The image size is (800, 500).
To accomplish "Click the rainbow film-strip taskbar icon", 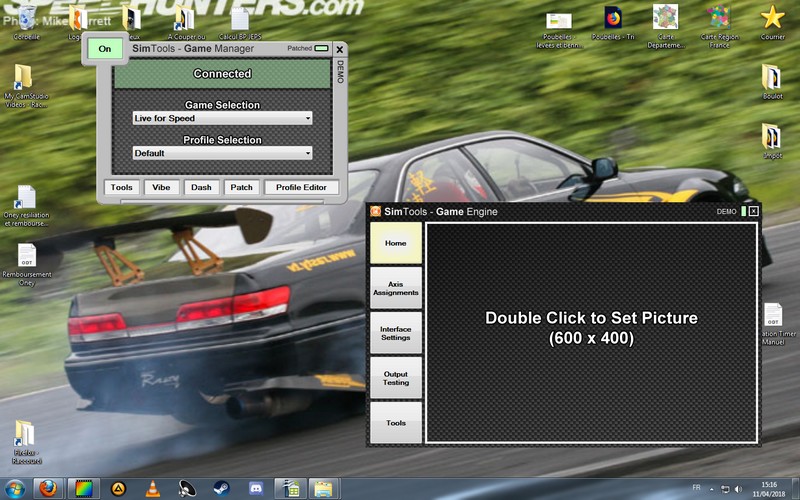I will [x=83, y=489].
